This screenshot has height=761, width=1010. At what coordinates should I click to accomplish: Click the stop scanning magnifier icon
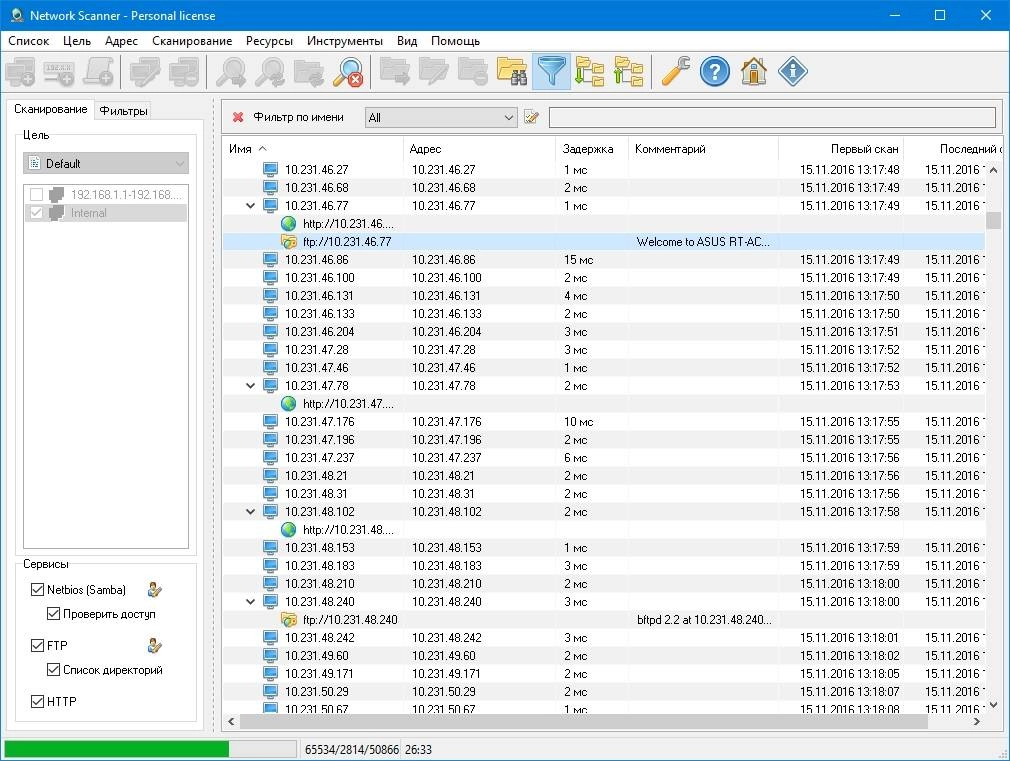pos(348,72)
